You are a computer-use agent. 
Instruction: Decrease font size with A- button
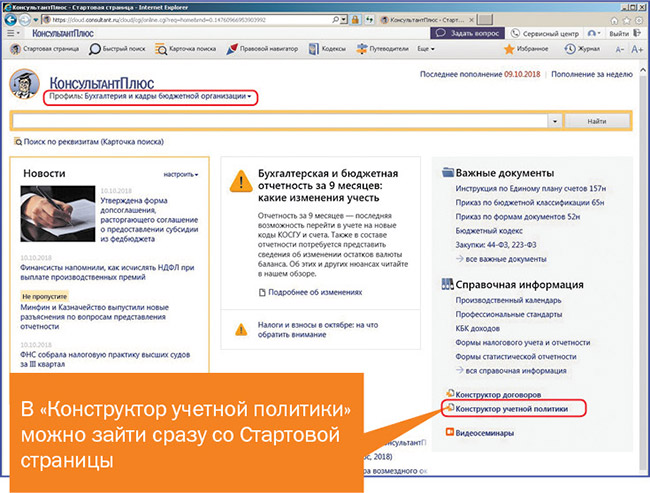click(619, 49)
